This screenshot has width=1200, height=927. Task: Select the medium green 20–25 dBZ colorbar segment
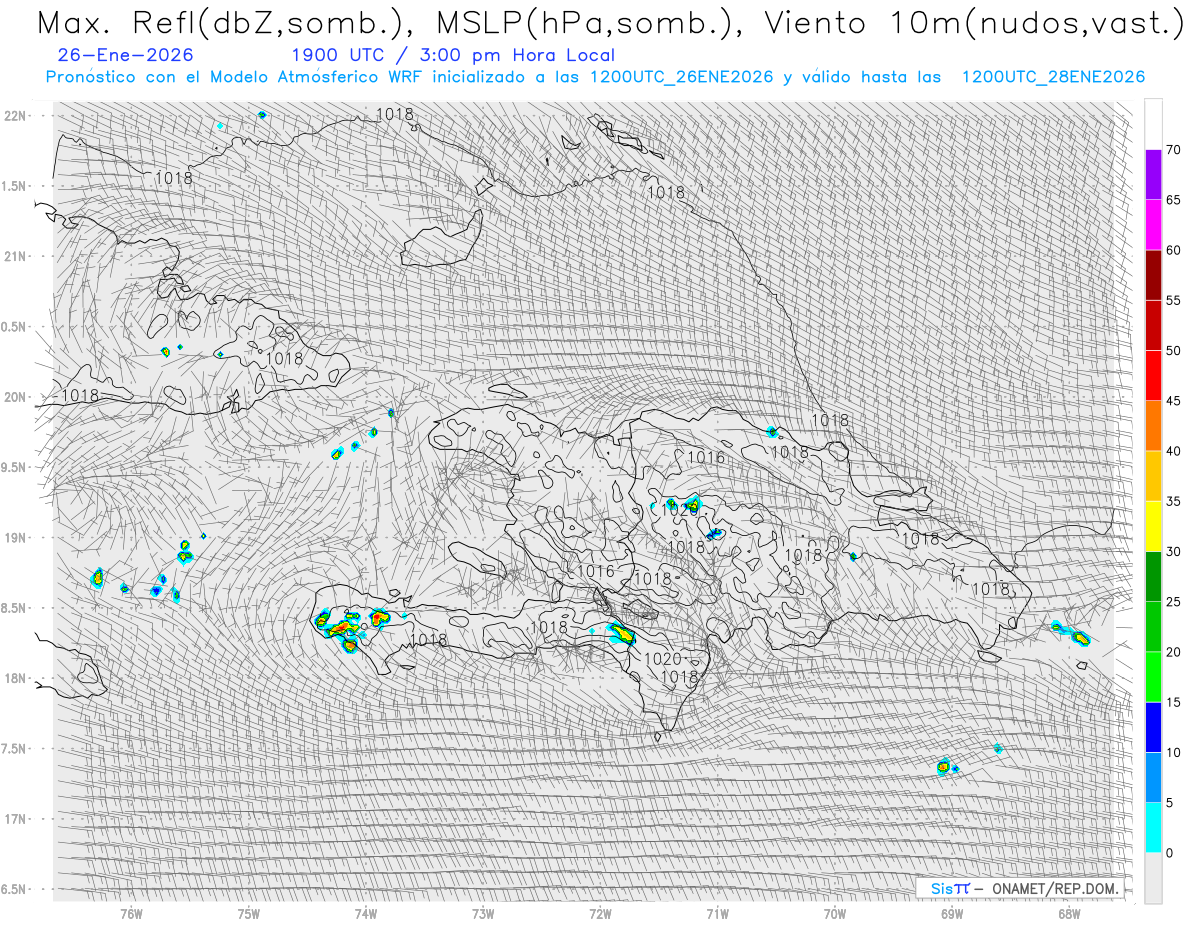tap(1153, 626)
